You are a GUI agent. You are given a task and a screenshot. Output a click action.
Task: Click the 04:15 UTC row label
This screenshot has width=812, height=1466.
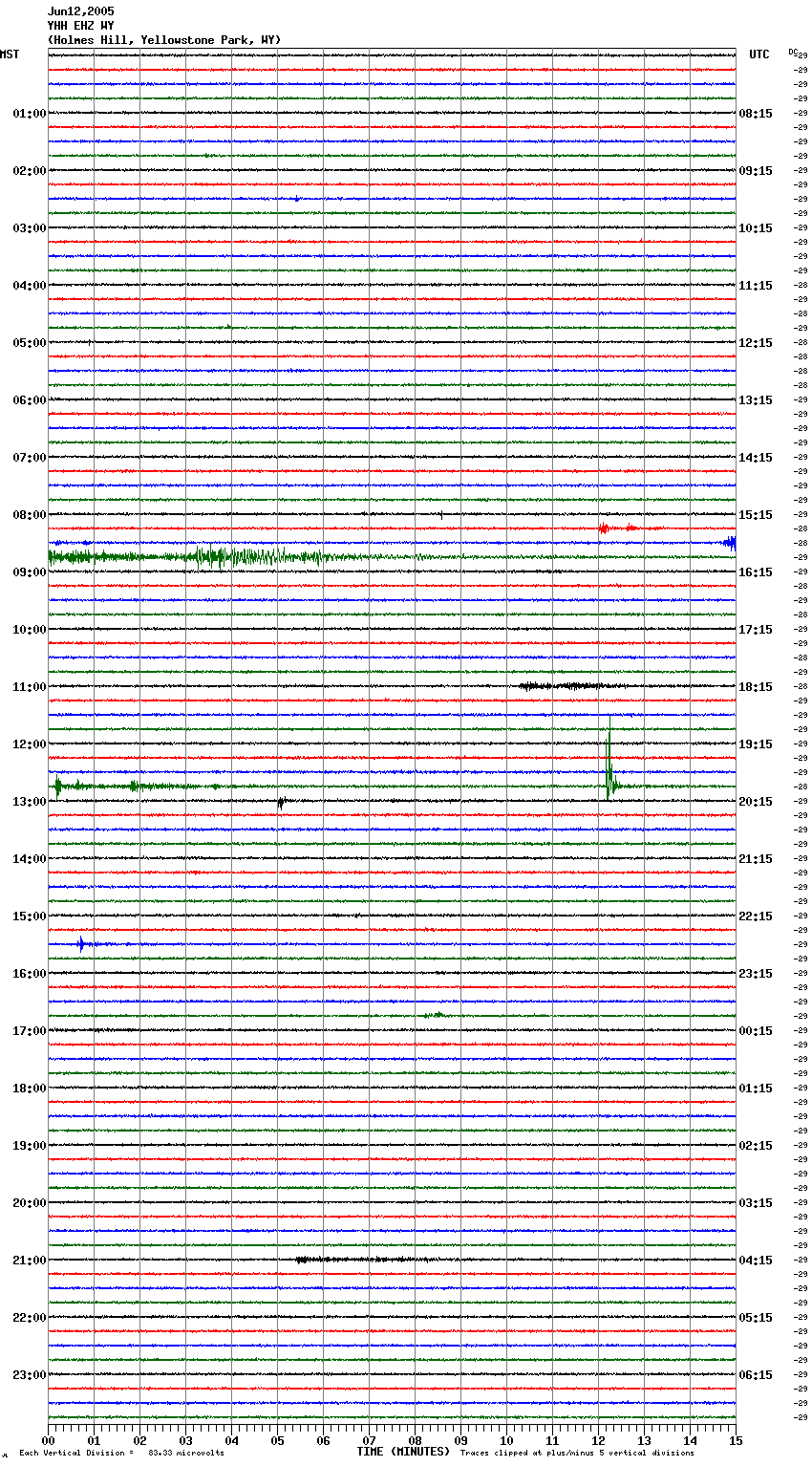(x=756, y=1261)
